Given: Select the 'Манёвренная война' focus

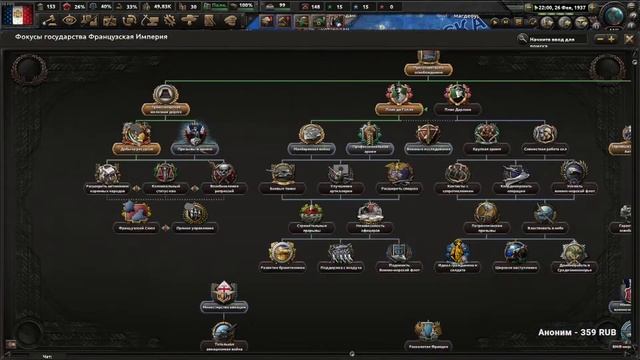Looking at the screenshot, I should click(311, 138).
